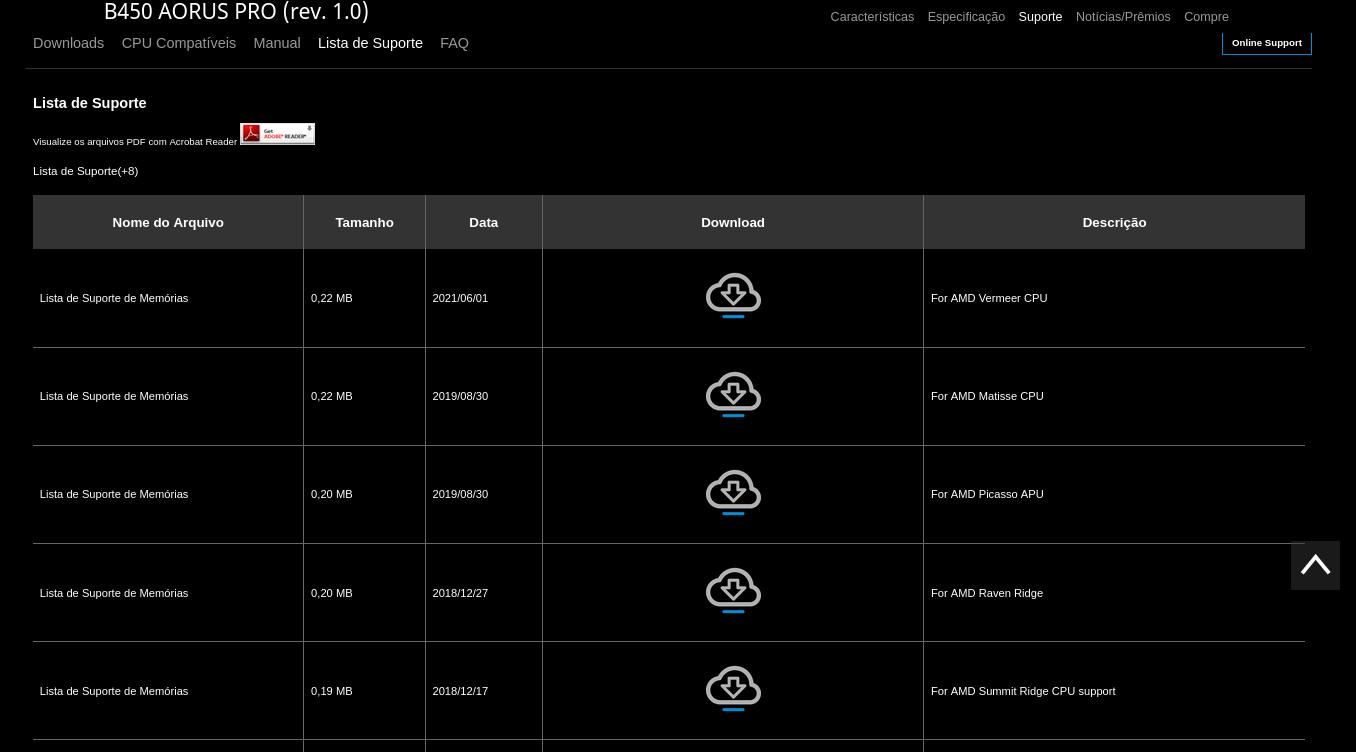The width and height of the screenshot is (1356, 752).
Task: Click Lista de Suporte de Memórias in Matisse row
Action: click(114, 396)
